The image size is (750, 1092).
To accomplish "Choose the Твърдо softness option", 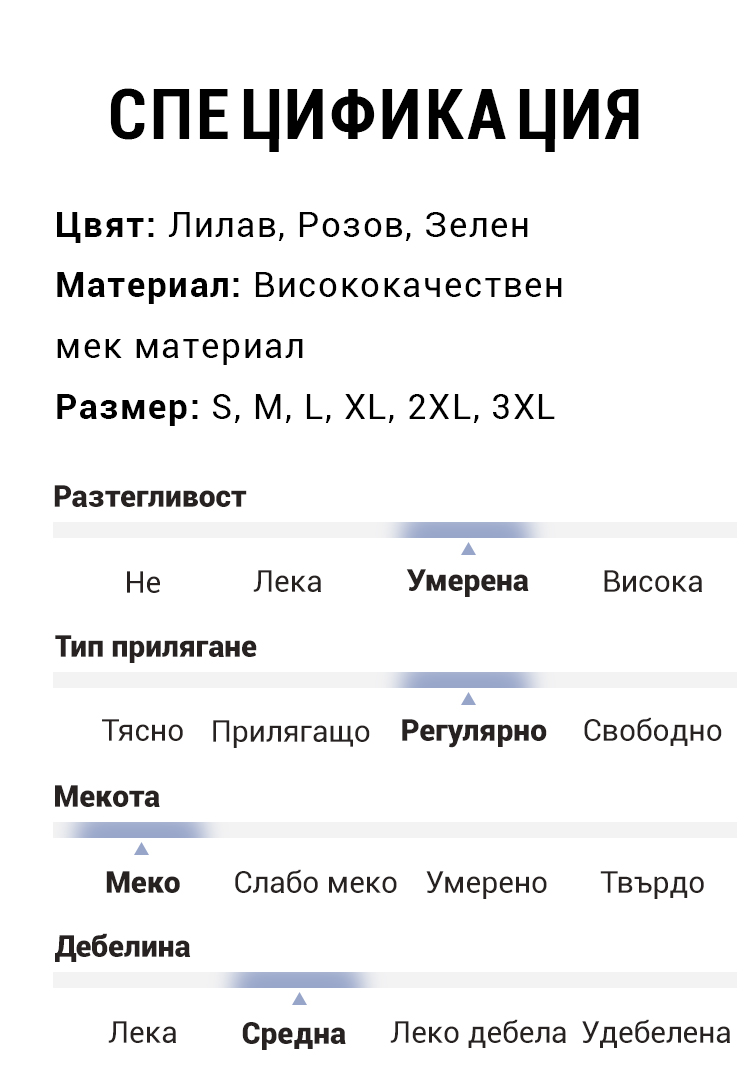I will [653, 883].
